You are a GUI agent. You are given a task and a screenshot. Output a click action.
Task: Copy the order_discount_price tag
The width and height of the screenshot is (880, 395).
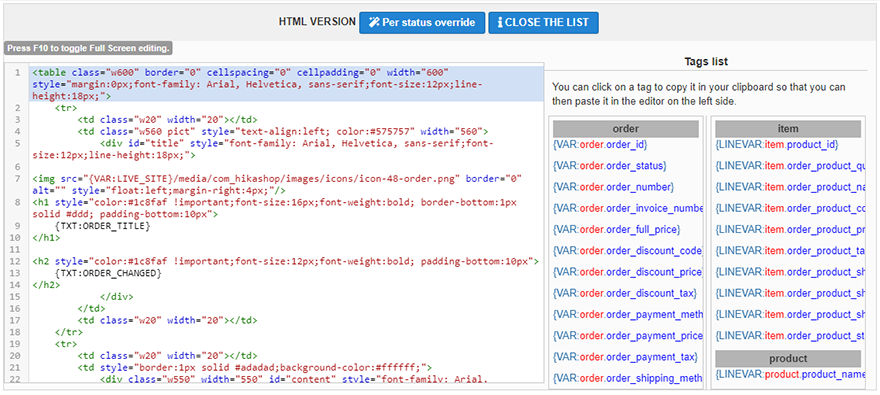click(x=627, y=272)
